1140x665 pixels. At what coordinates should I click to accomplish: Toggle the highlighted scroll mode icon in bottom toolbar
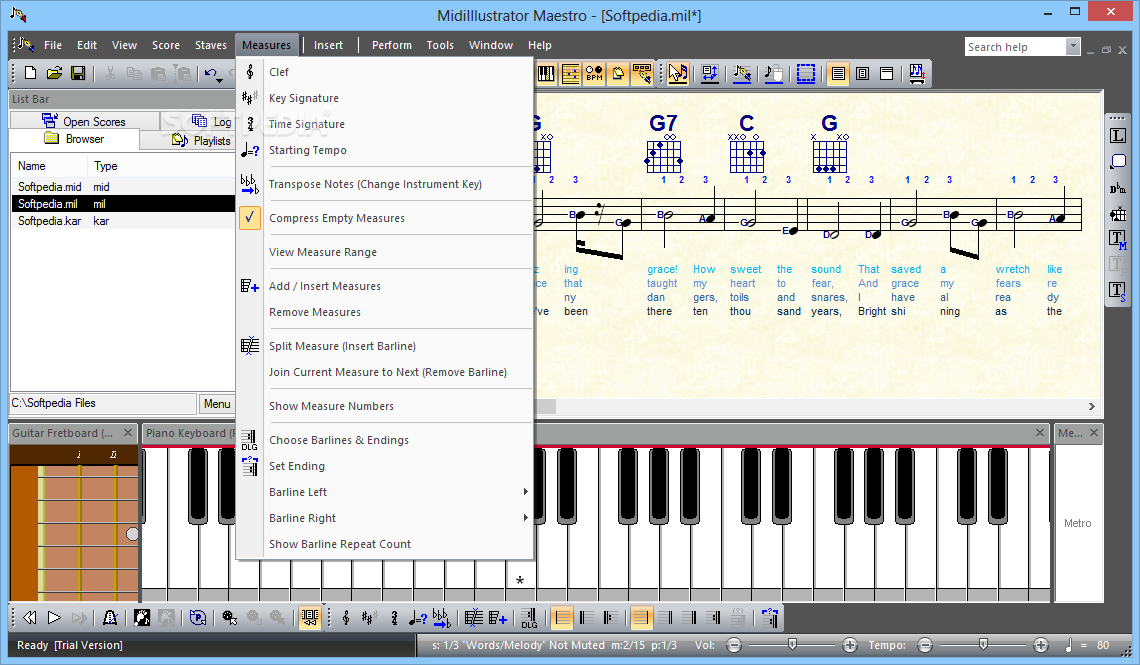point(310,618)
